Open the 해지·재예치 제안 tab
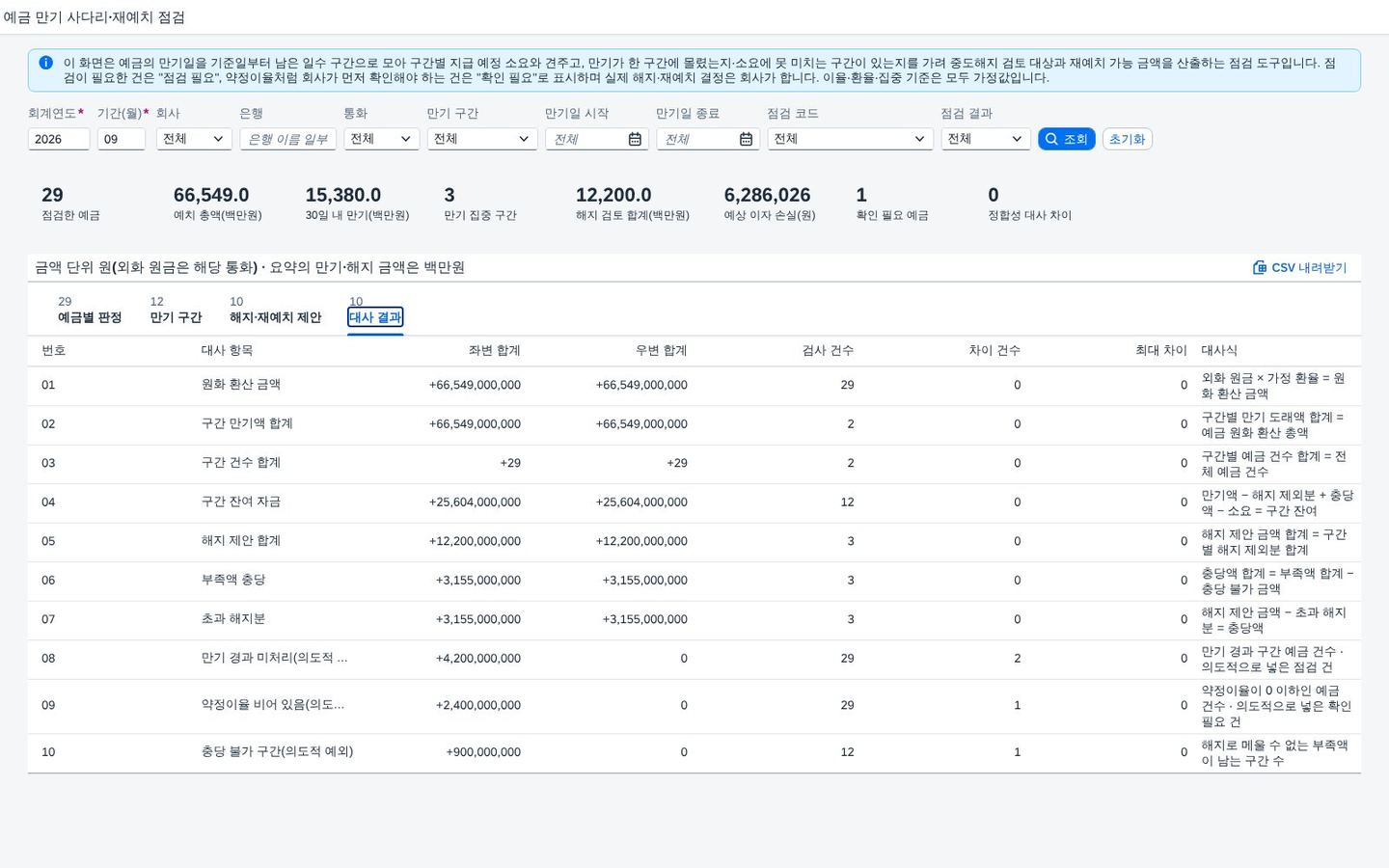The image size is (1389, 868). coord(275,317)
